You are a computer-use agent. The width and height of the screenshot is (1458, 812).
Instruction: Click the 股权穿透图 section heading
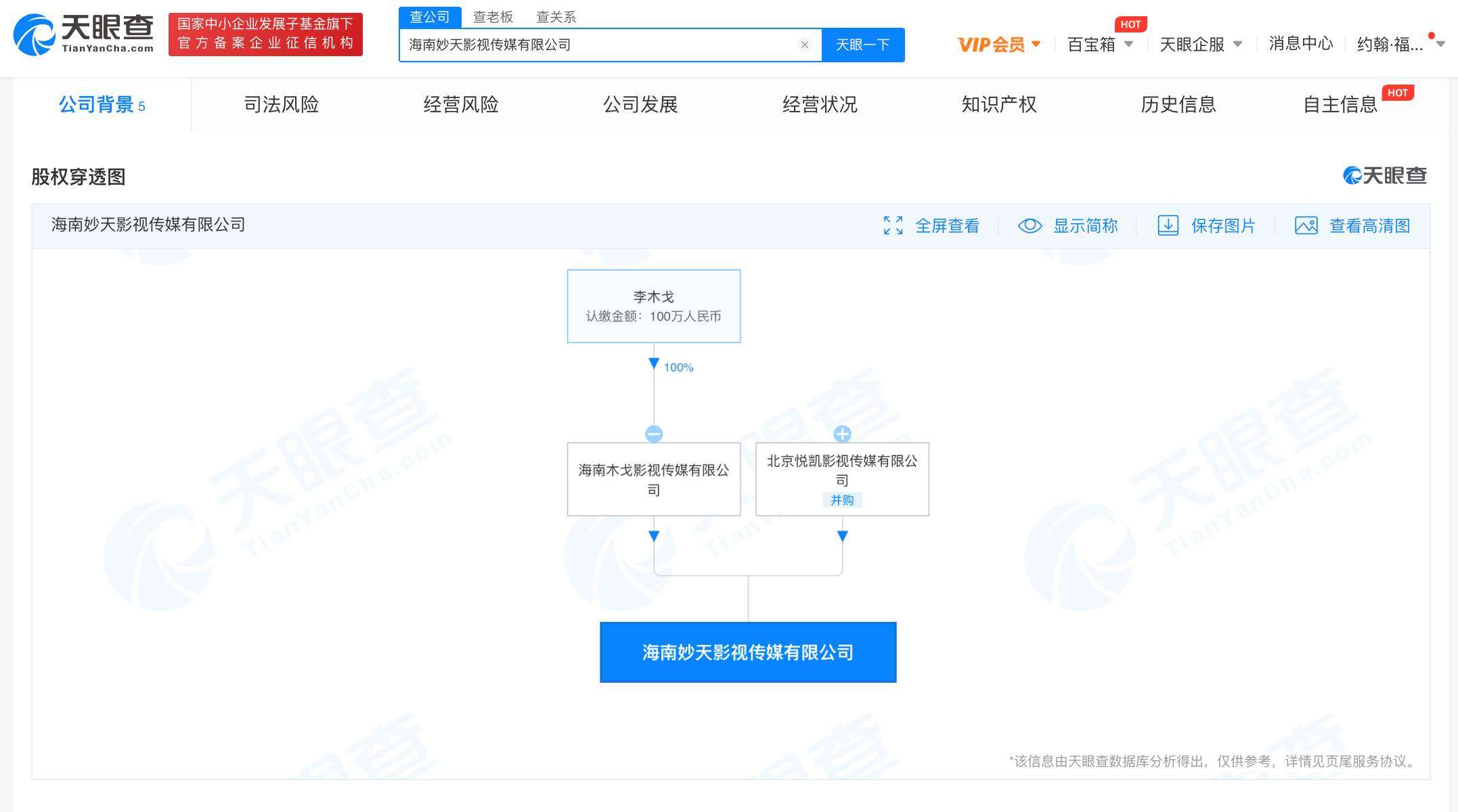click(x=79, y=177)
